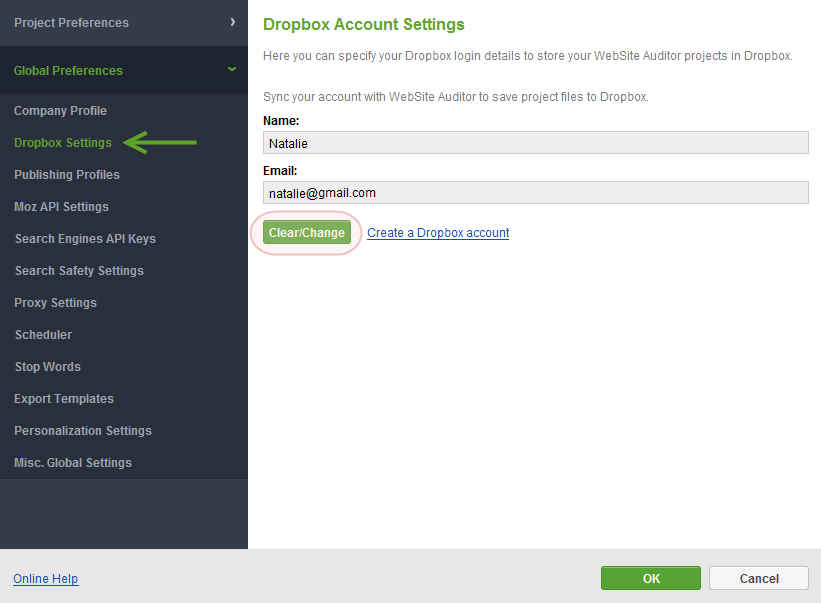Screen dimensions: 821x603
Task: Click the Name field containing Natalie
Action: point(536,142)
